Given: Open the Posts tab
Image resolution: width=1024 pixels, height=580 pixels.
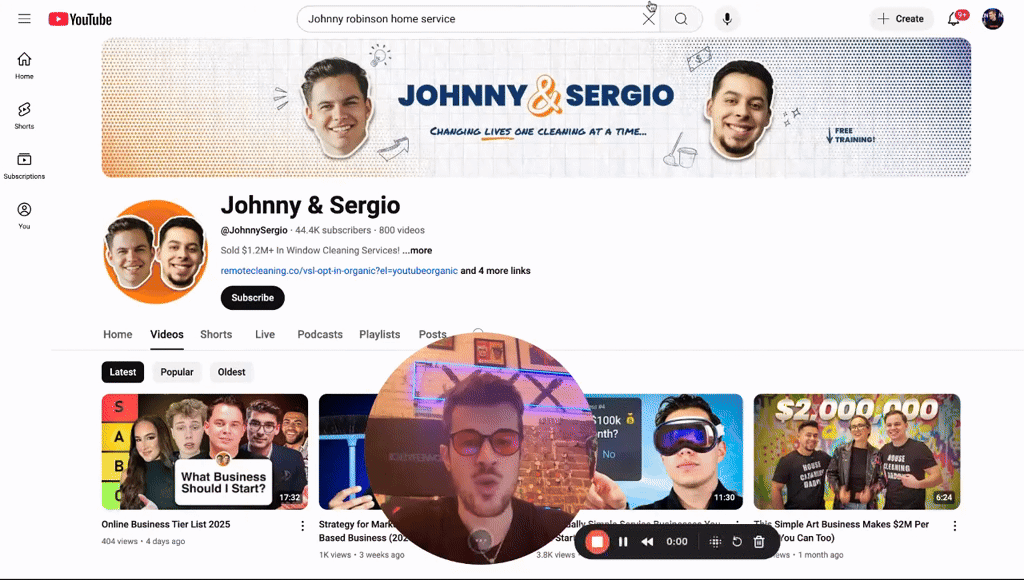Looking at the screenshot, I should coord(432,334).
